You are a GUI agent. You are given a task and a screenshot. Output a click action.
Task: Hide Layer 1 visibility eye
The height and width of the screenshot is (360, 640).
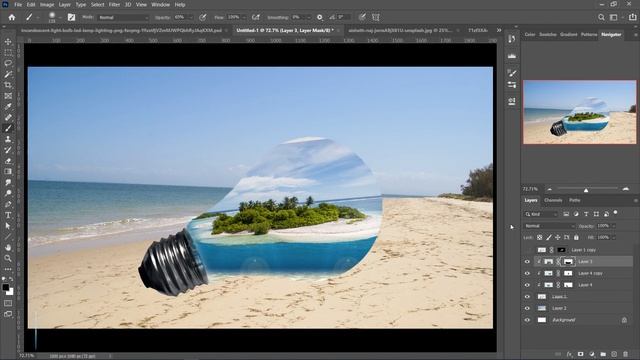(x=527, y=297)
